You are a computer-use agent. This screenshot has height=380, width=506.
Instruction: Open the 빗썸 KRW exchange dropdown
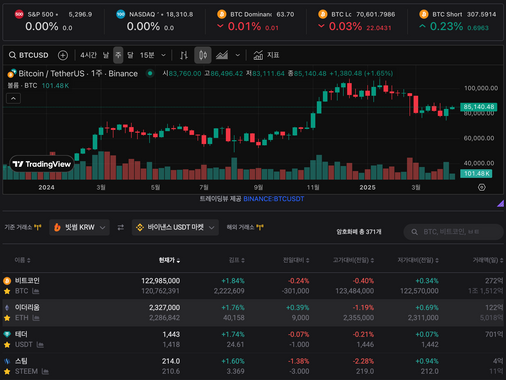pos(79,227)
